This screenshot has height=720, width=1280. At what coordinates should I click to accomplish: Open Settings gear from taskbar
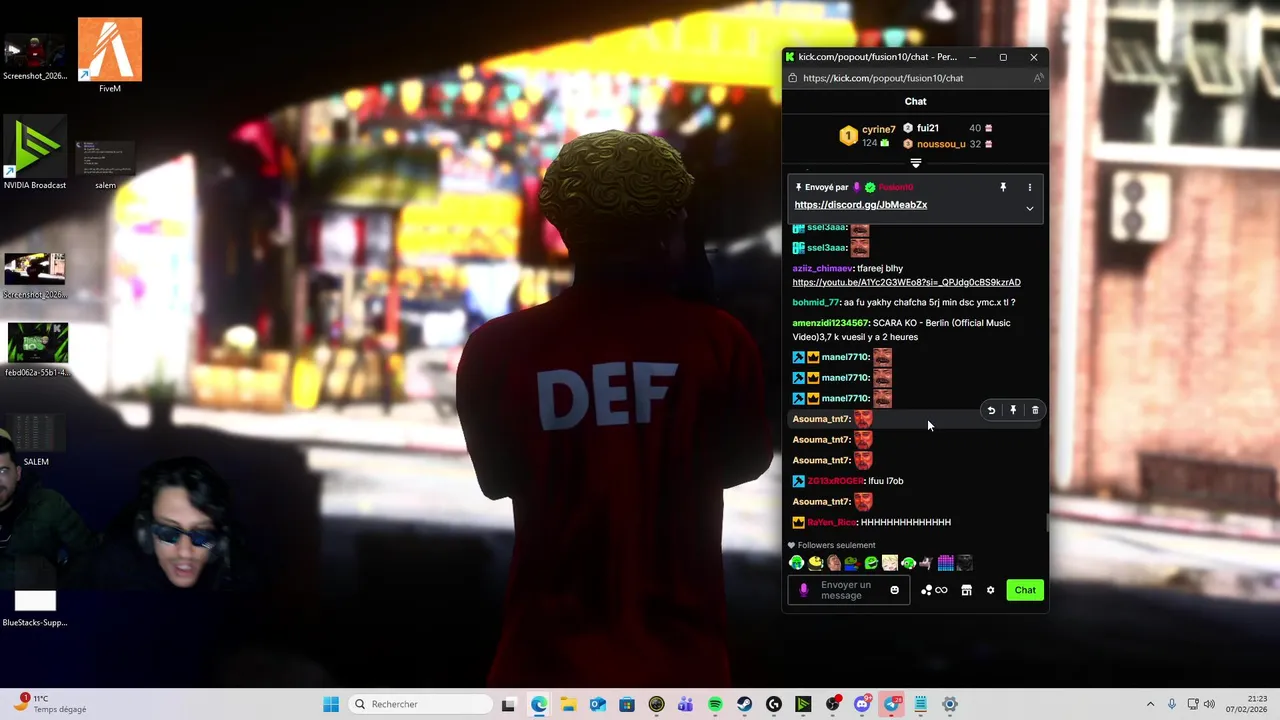pos(950,704)
